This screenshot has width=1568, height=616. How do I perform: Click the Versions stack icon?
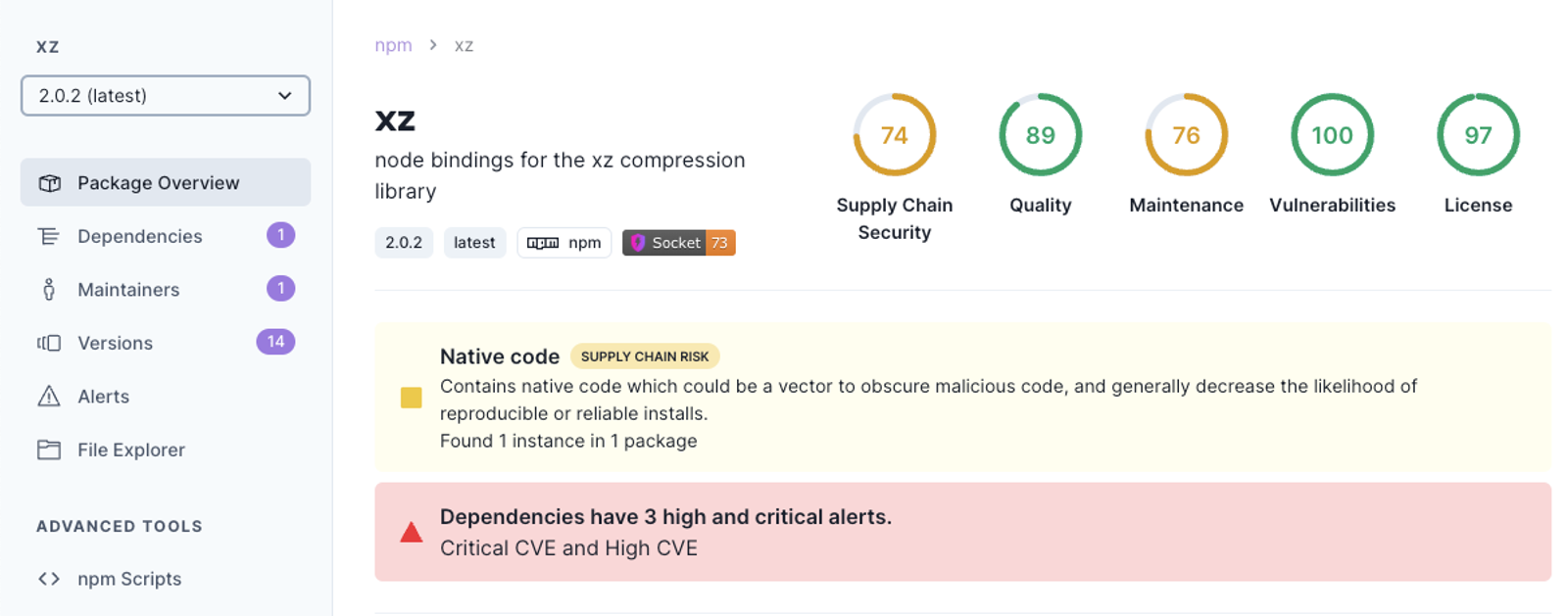(x=49, y=343)
